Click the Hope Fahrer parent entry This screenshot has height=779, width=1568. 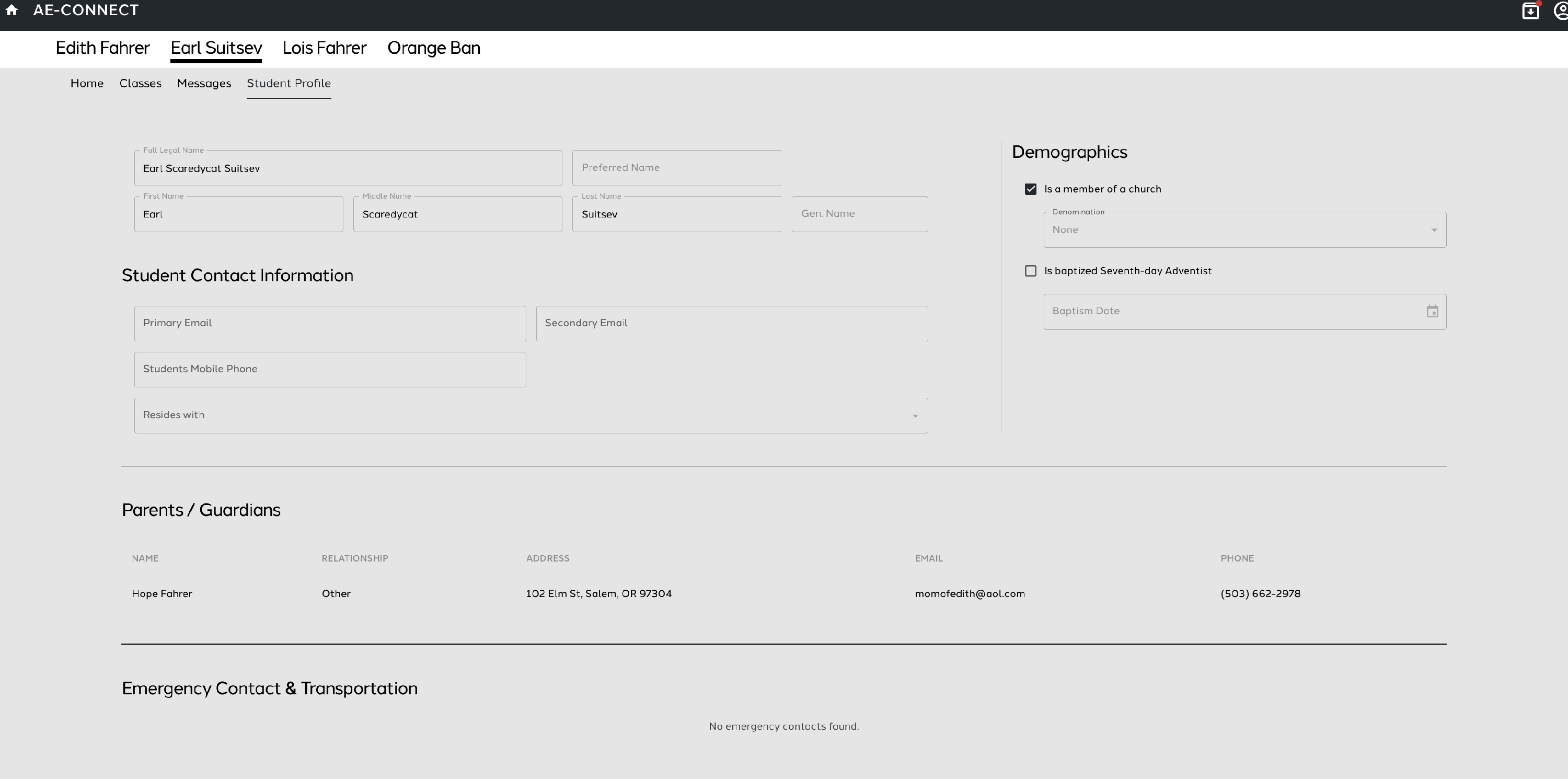[x=162, y=593]
